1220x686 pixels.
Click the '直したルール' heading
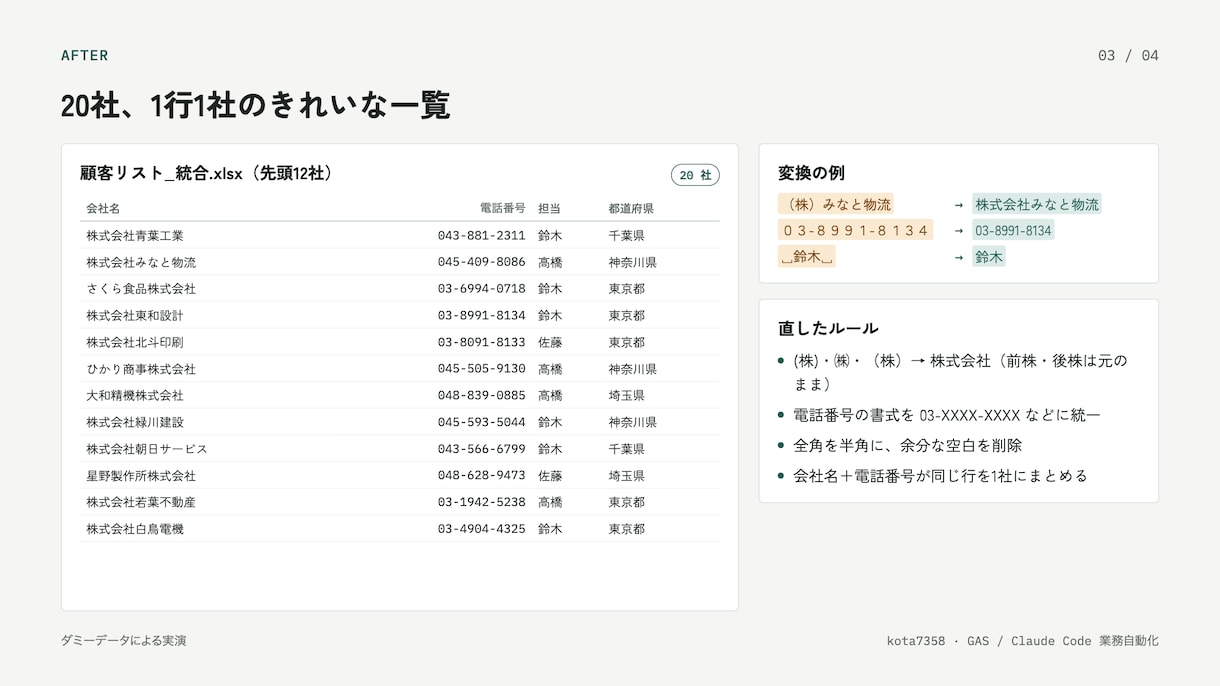pos(828,328)
